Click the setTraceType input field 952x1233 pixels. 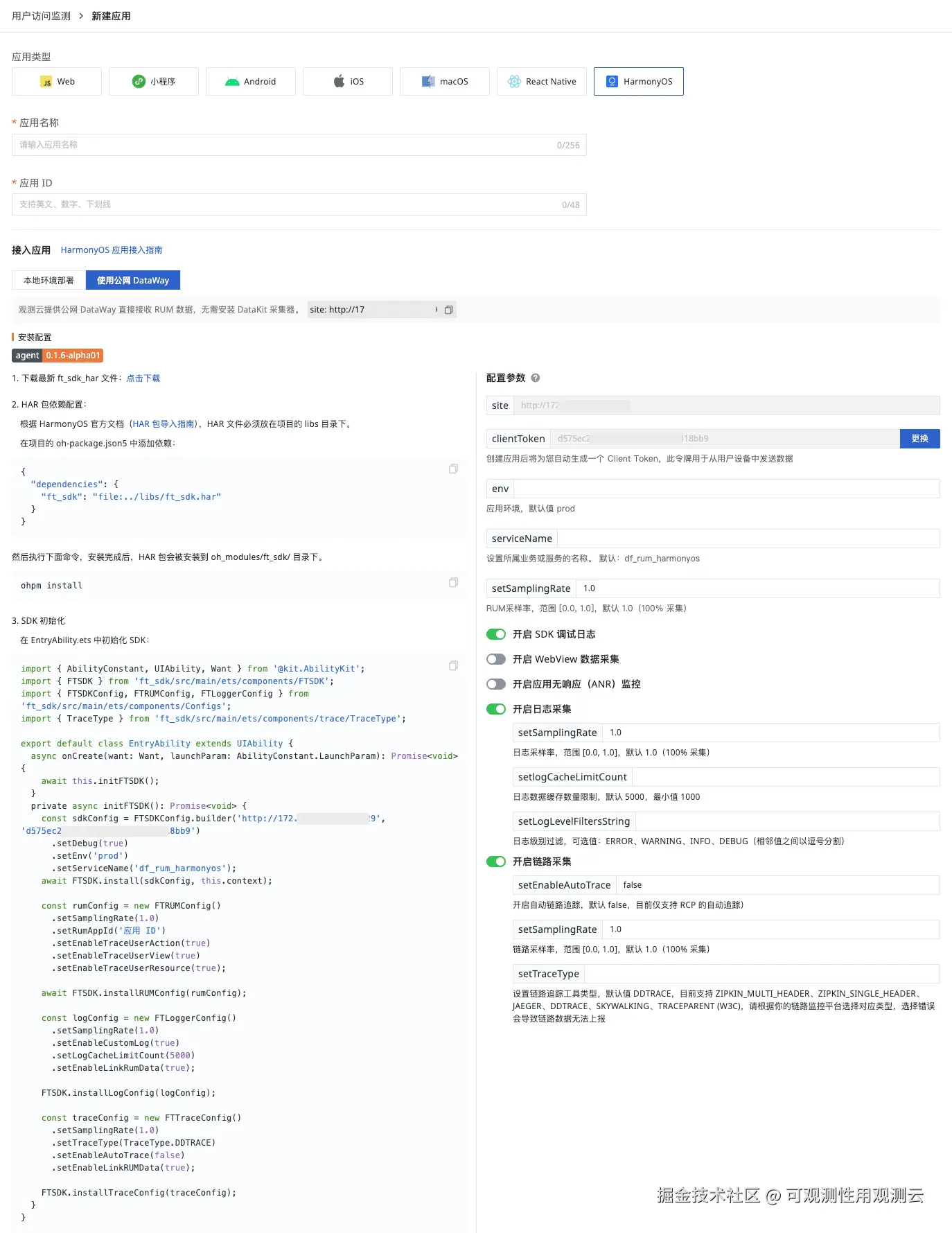click(x=761, y=974)
